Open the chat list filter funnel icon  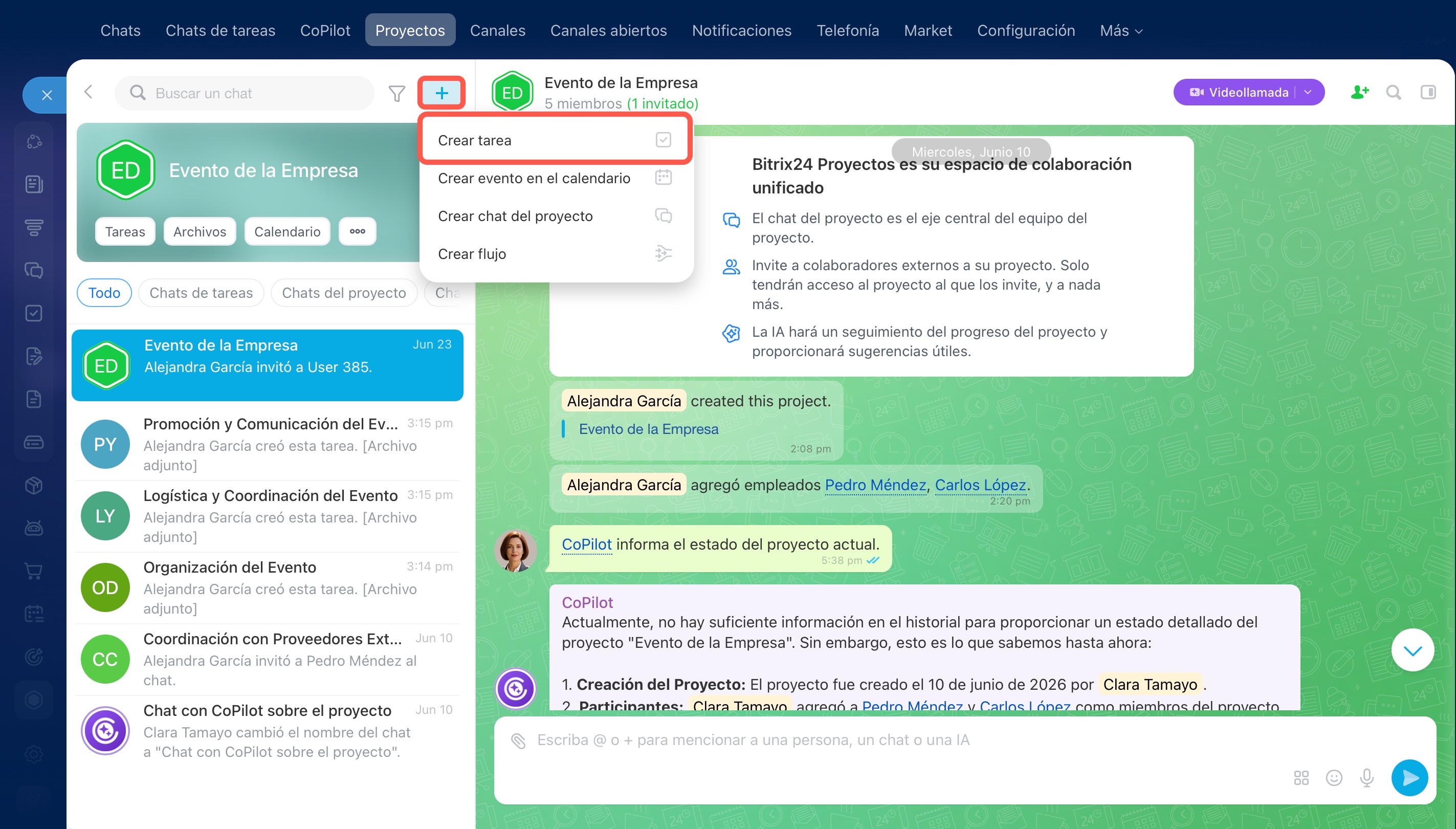pyautogui.click(x=396, y=93)
